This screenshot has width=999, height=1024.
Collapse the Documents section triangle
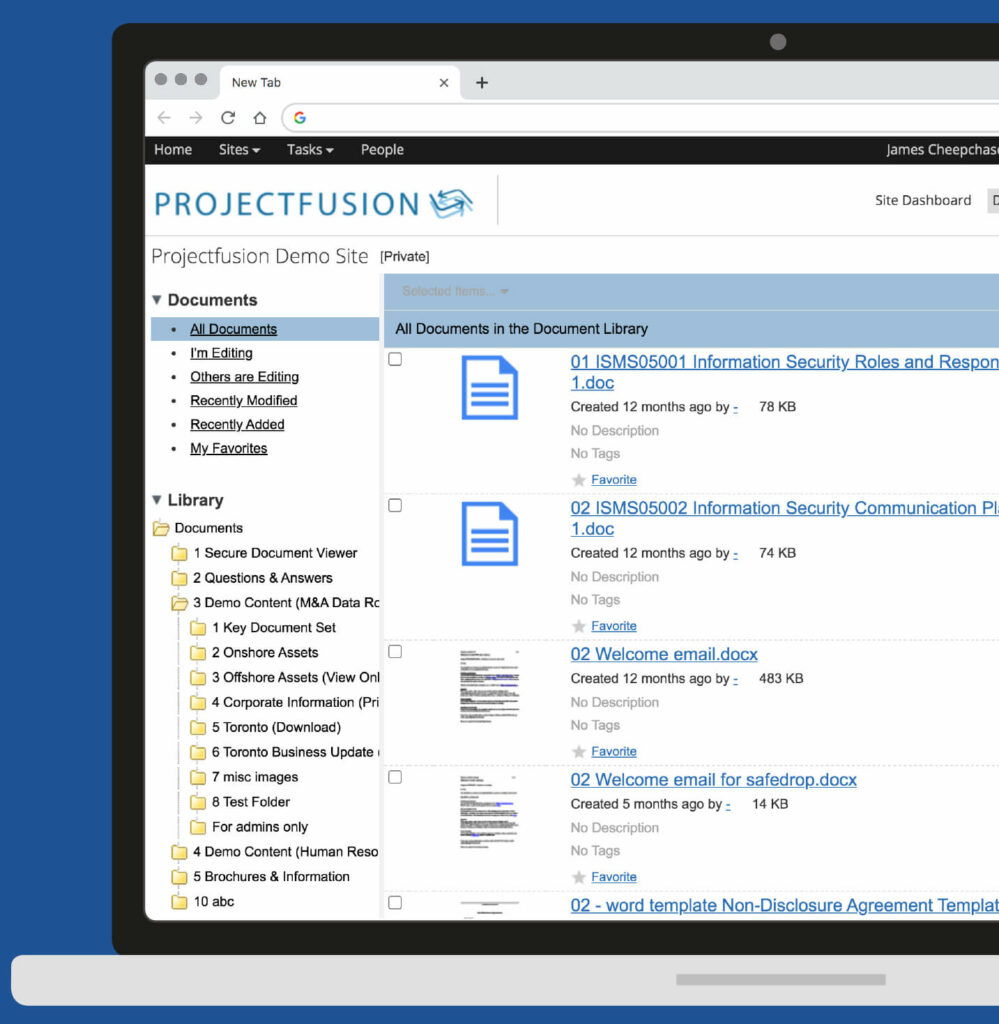pos(157,300)
